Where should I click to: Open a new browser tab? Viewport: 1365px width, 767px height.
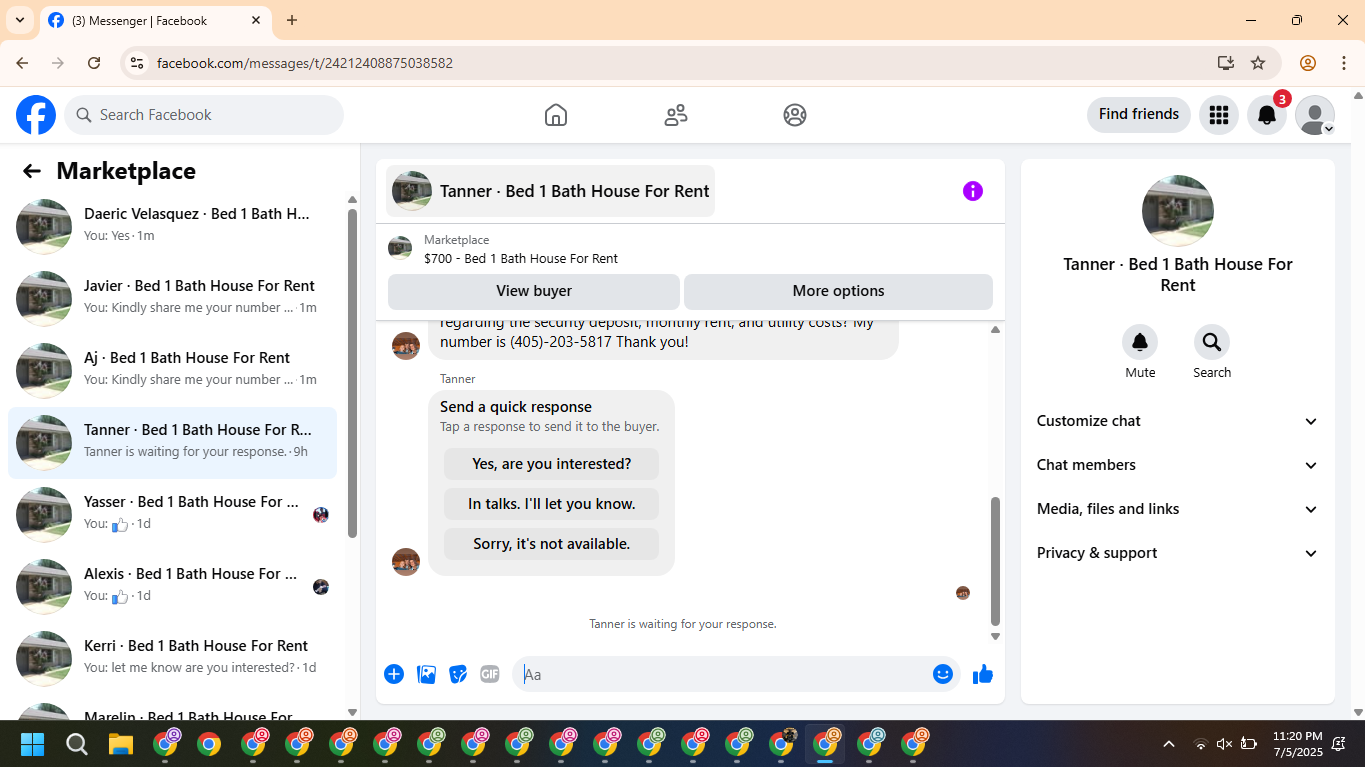tap(292, 20)
